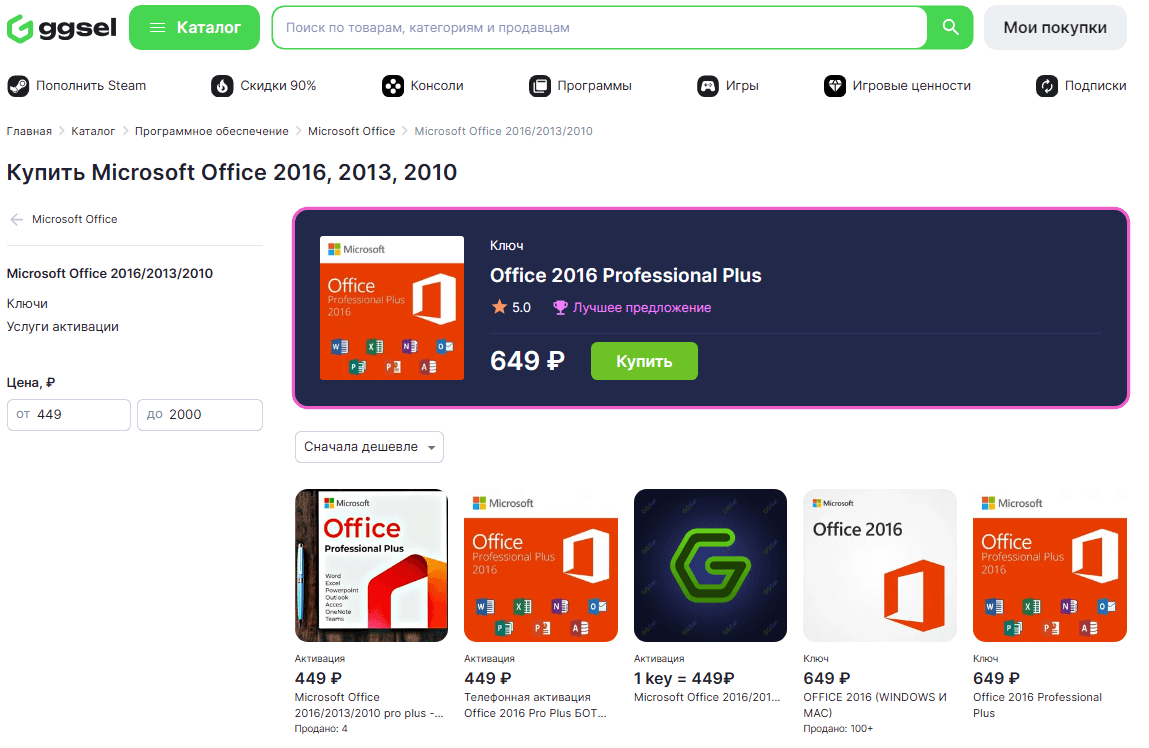Click the Продано: 4 text
The image size is (1149, 748).
321,729
